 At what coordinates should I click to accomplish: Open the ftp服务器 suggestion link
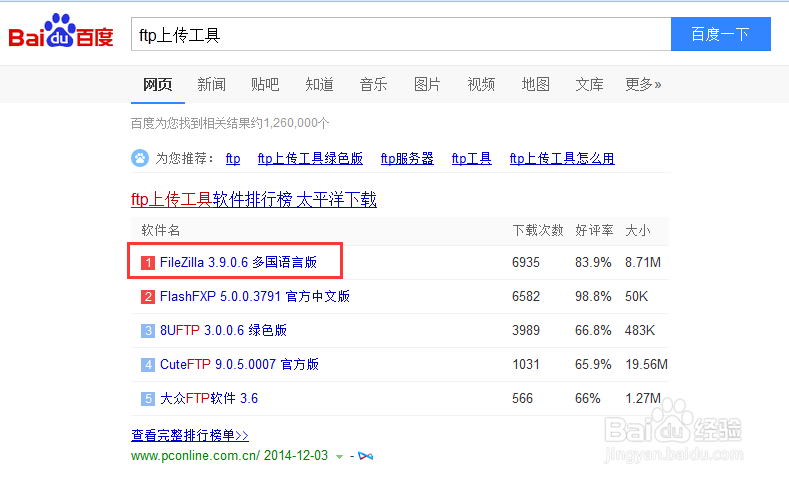coord(407,158)
